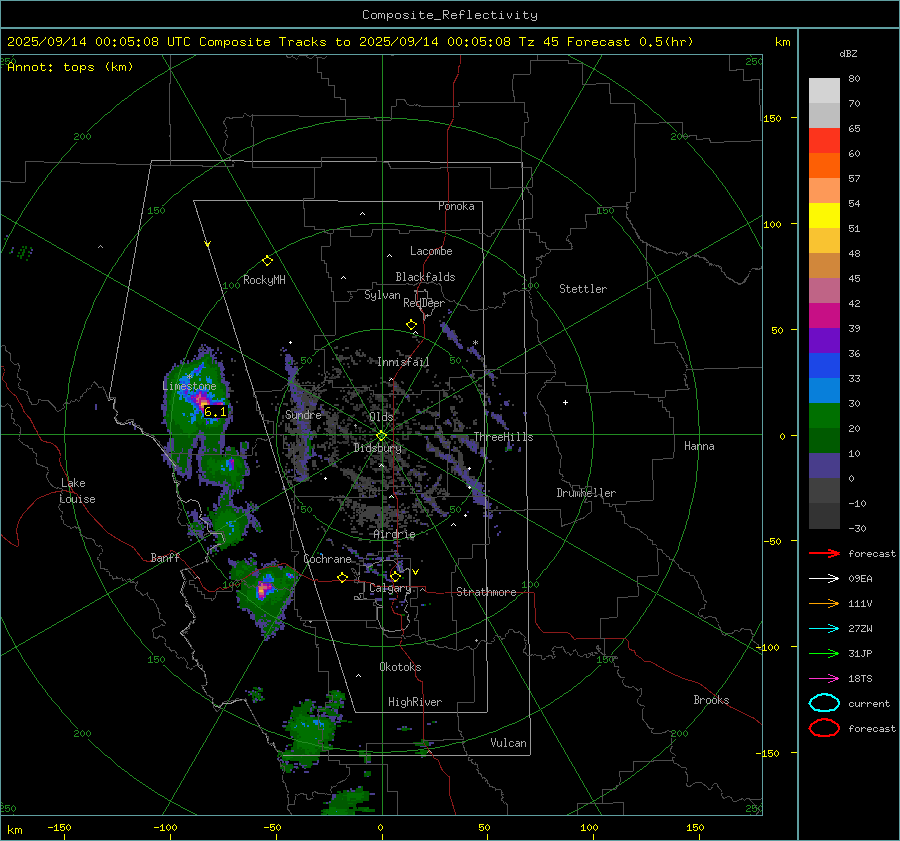Click the Sundre label
Screen dimensions: 900x841
click(303, 414)
